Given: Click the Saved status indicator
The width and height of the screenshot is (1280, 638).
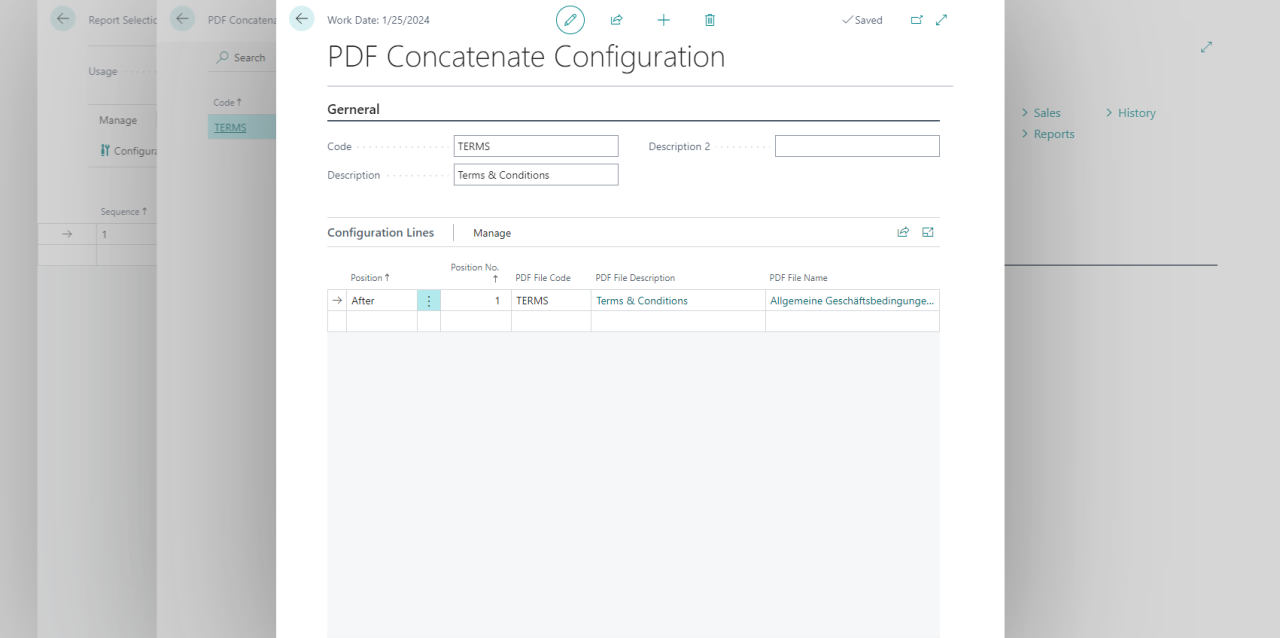Looking at the screenshot, I should pyautogui.click(x=862, y=20).
